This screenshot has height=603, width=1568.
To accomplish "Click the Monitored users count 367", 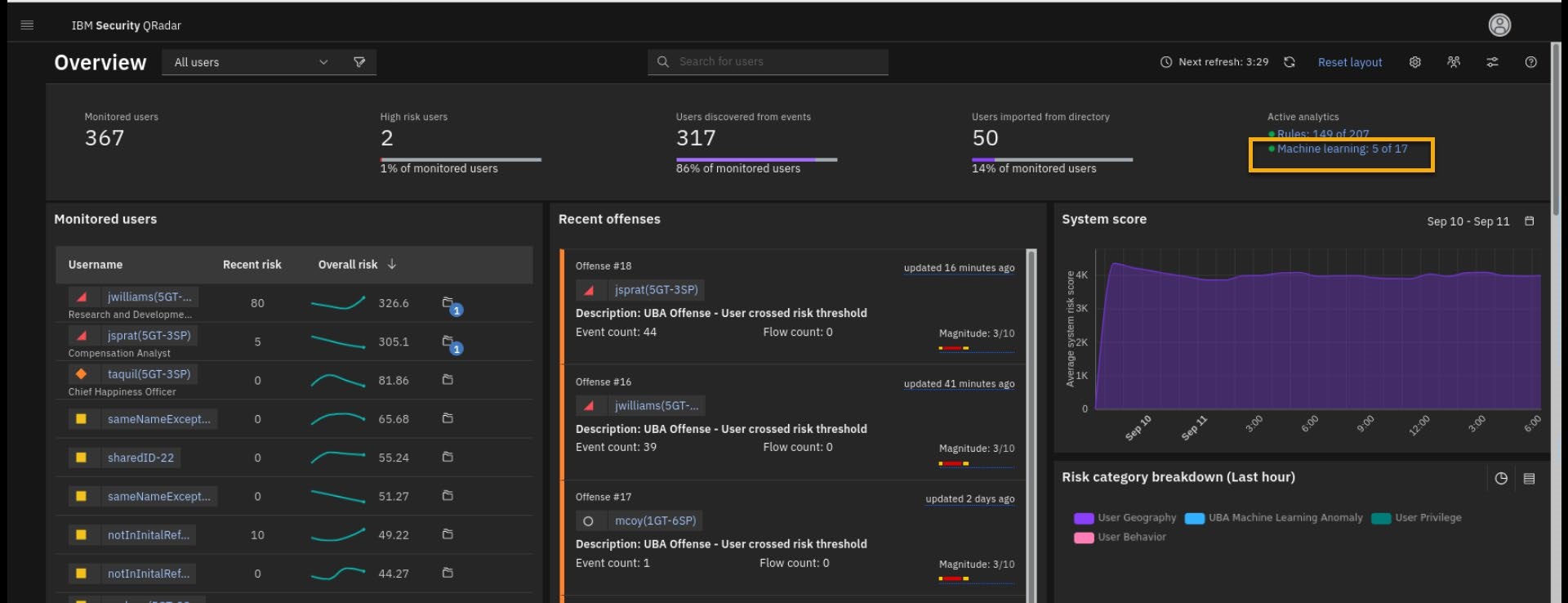I will pyautogui.click(x=105, y=138).
